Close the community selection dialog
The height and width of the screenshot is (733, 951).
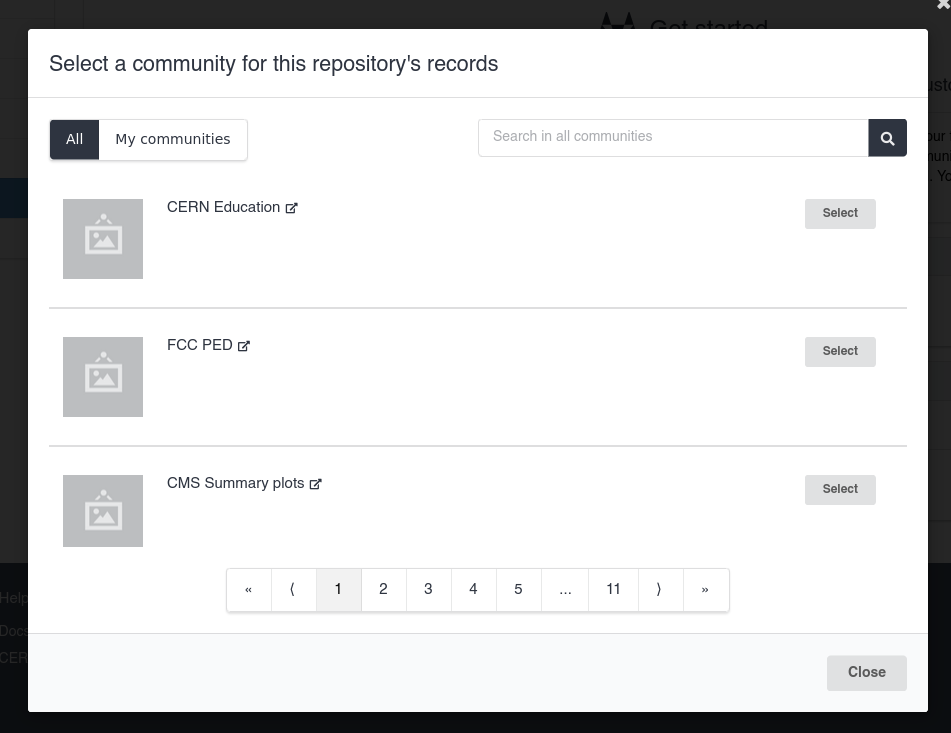coord(866,673)
